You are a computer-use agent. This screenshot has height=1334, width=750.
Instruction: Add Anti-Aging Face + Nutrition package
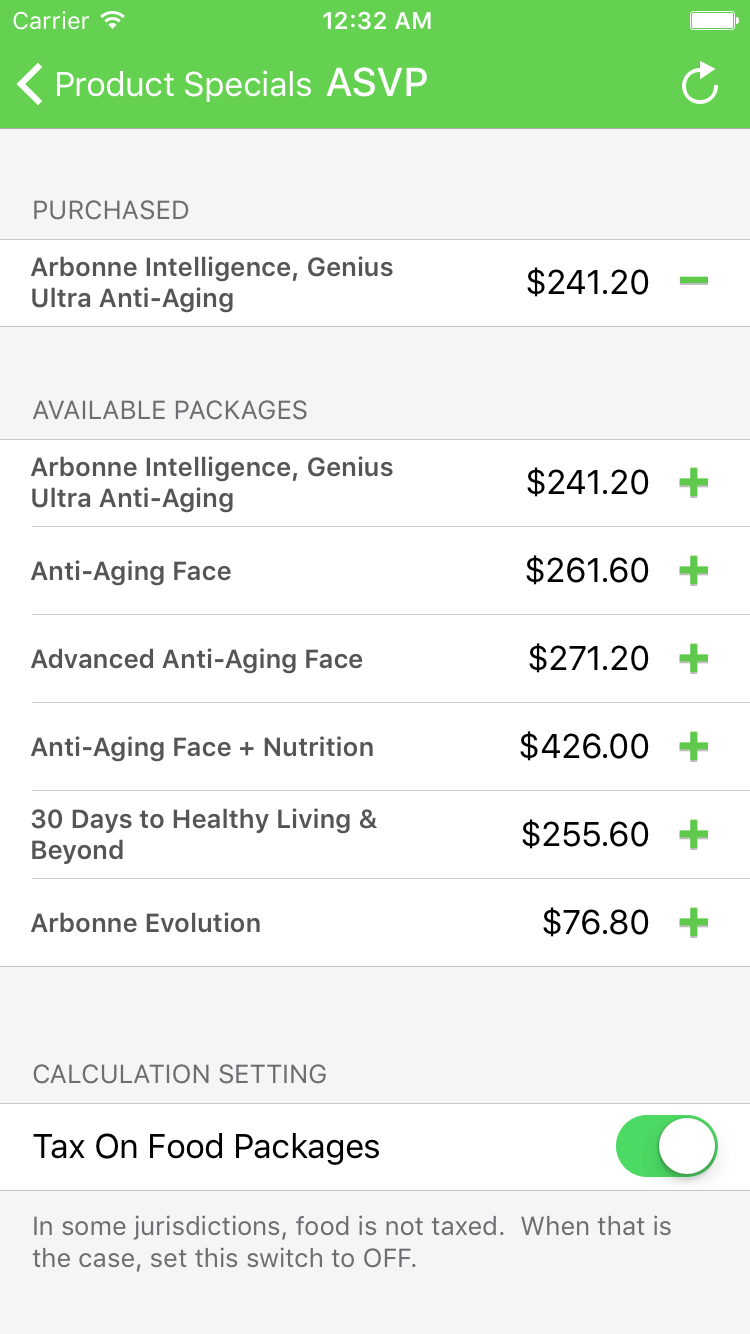(693, 747)
